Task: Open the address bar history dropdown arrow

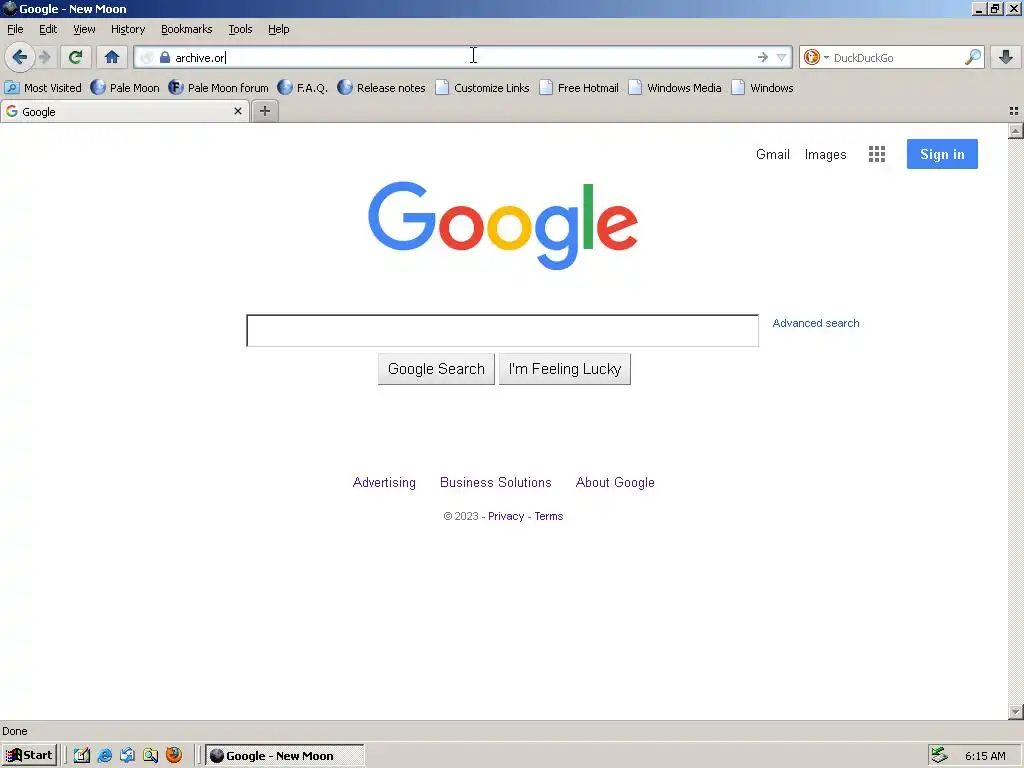Action: tap(781, 57)
